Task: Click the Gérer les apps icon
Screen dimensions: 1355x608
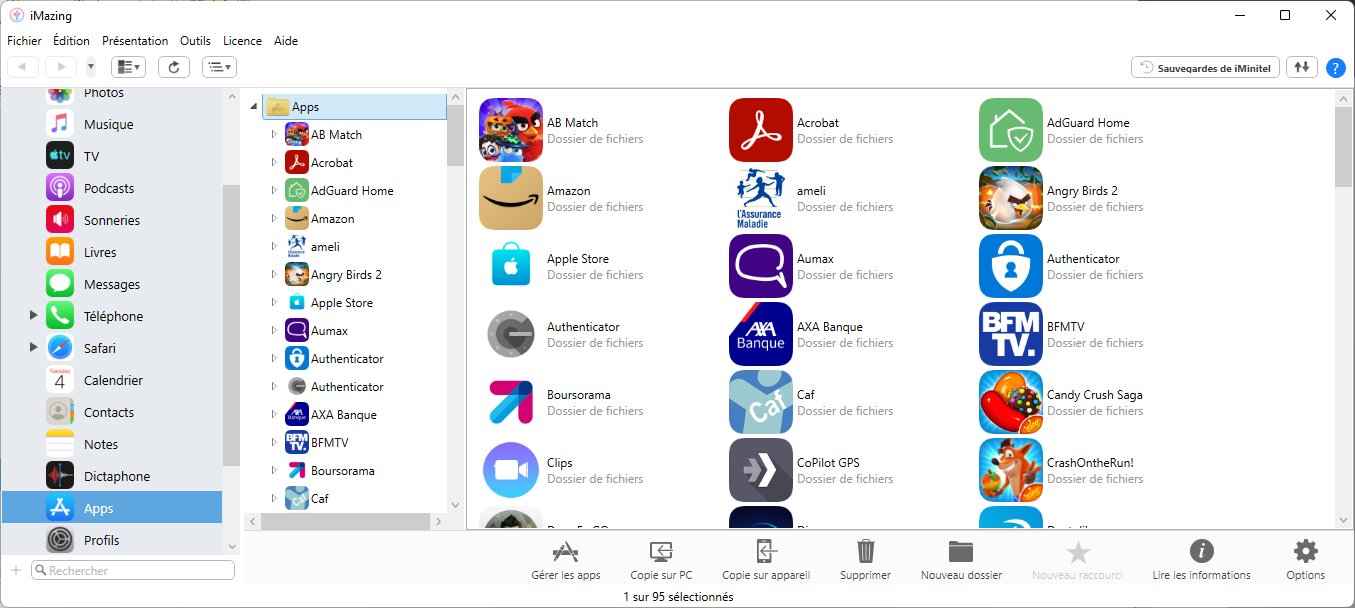Action: pyautogui.click(x=566, y=552)
